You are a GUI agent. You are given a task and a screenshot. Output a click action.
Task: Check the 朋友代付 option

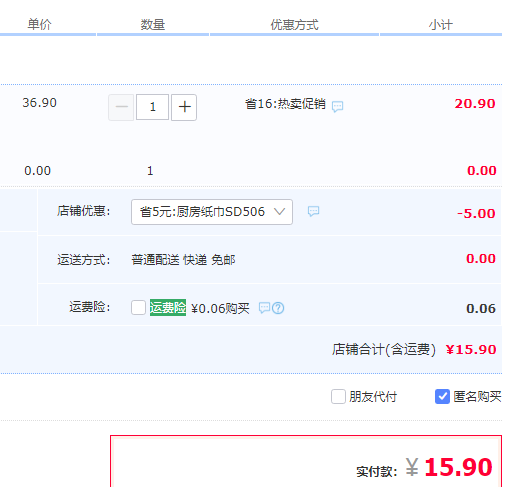pos(338,397)
